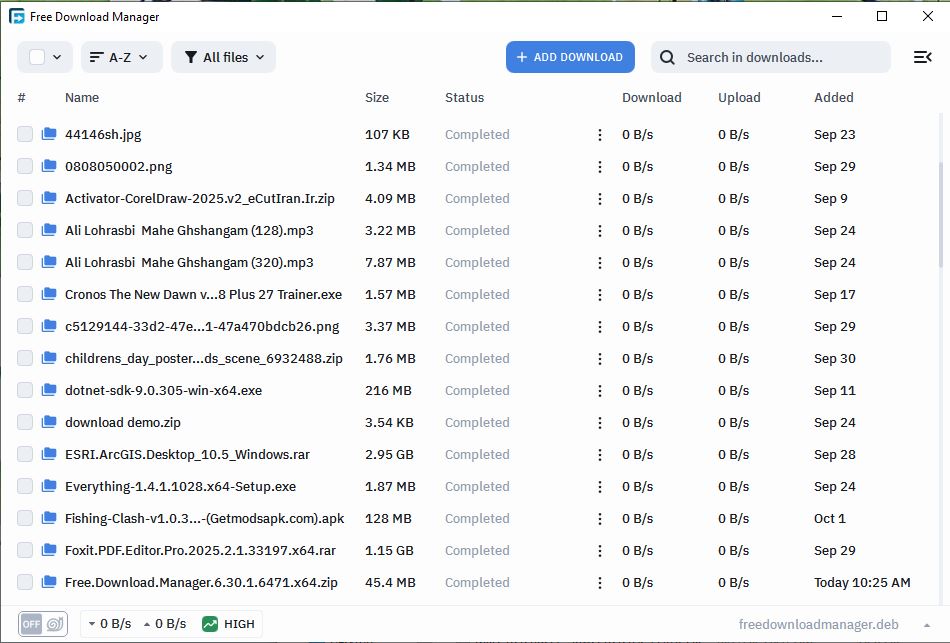Click the folder icon for Foxit.PDF.Editor.Pro rar
The height and width of the screenshot is (643, 950).
pos(49,550)
